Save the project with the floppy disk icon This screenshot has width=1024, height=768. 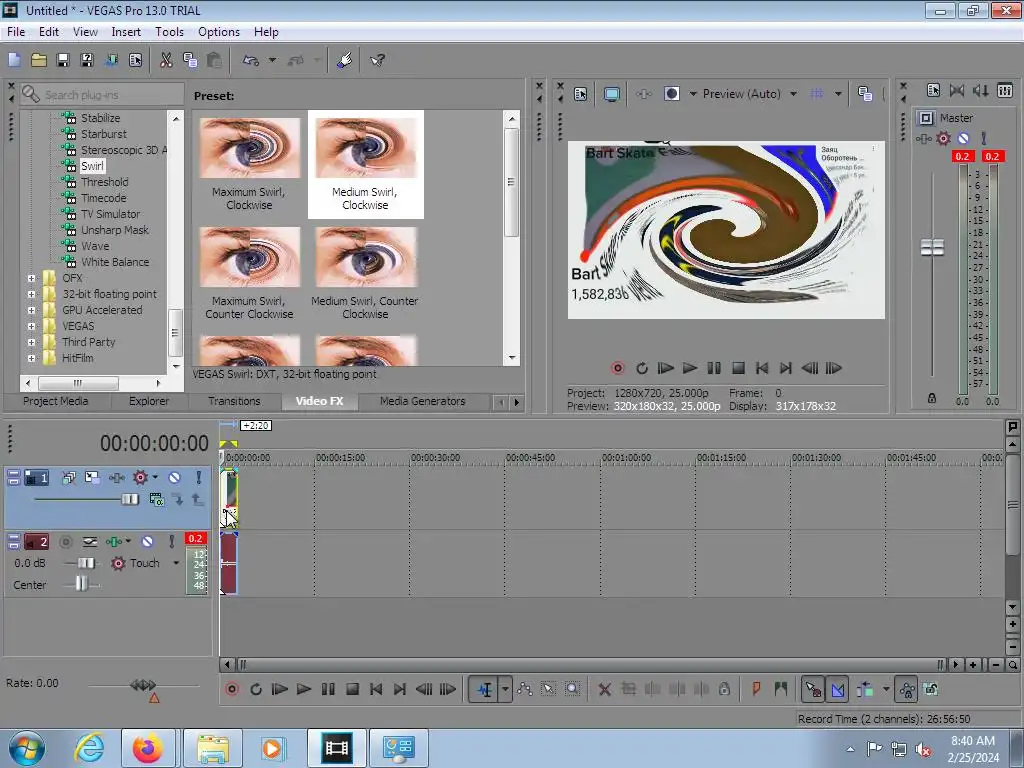coord(63,60)
